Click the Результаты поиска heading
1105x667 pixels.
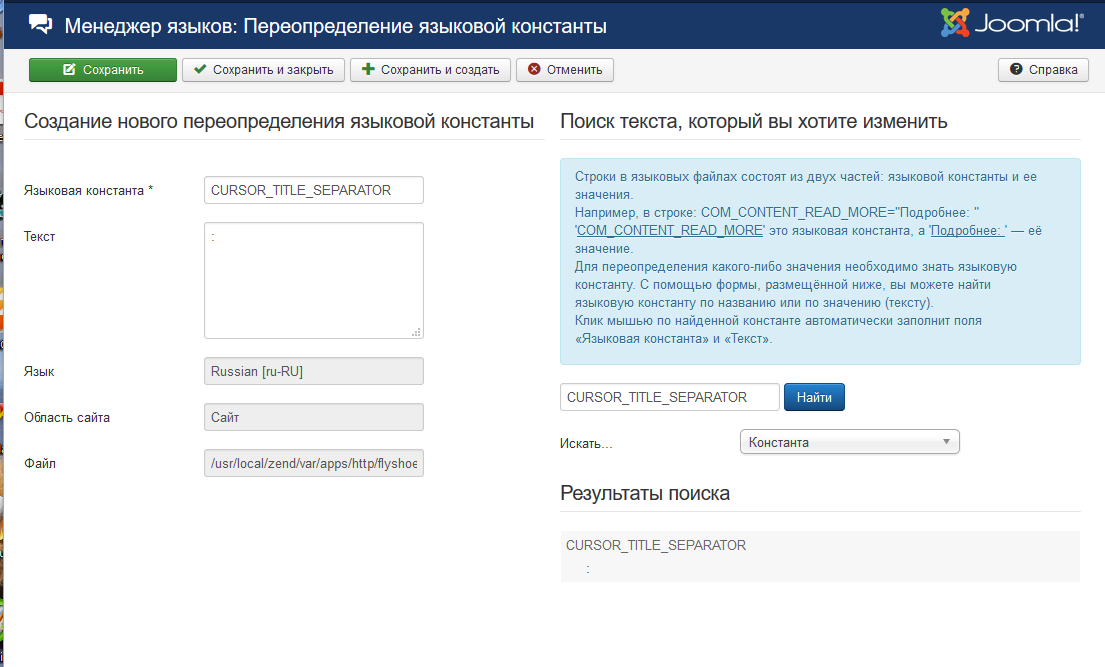(645, 494)
